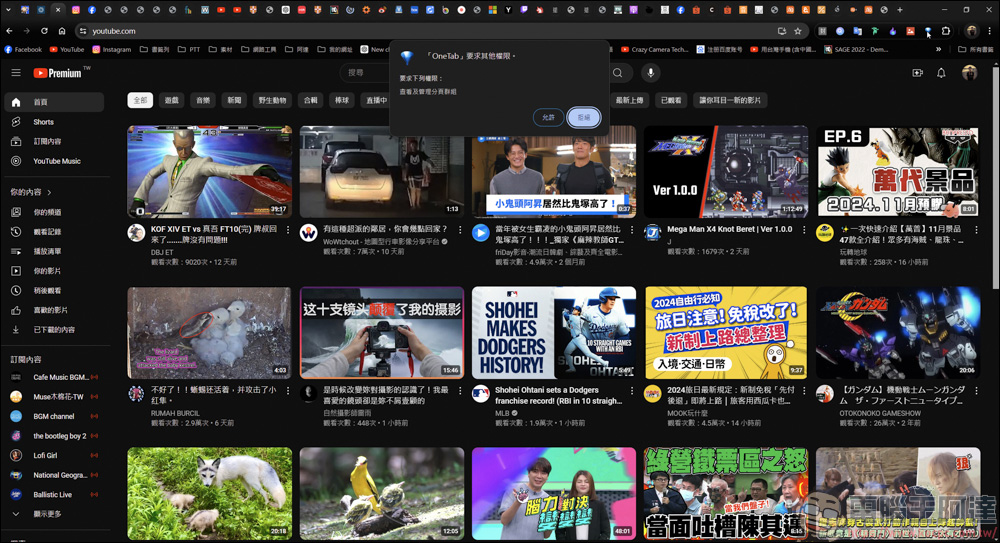The height and width of the screenshot is (543, 1000).
Task: Open the YouTube hamburger guide menu
Action: coord(16,73)
